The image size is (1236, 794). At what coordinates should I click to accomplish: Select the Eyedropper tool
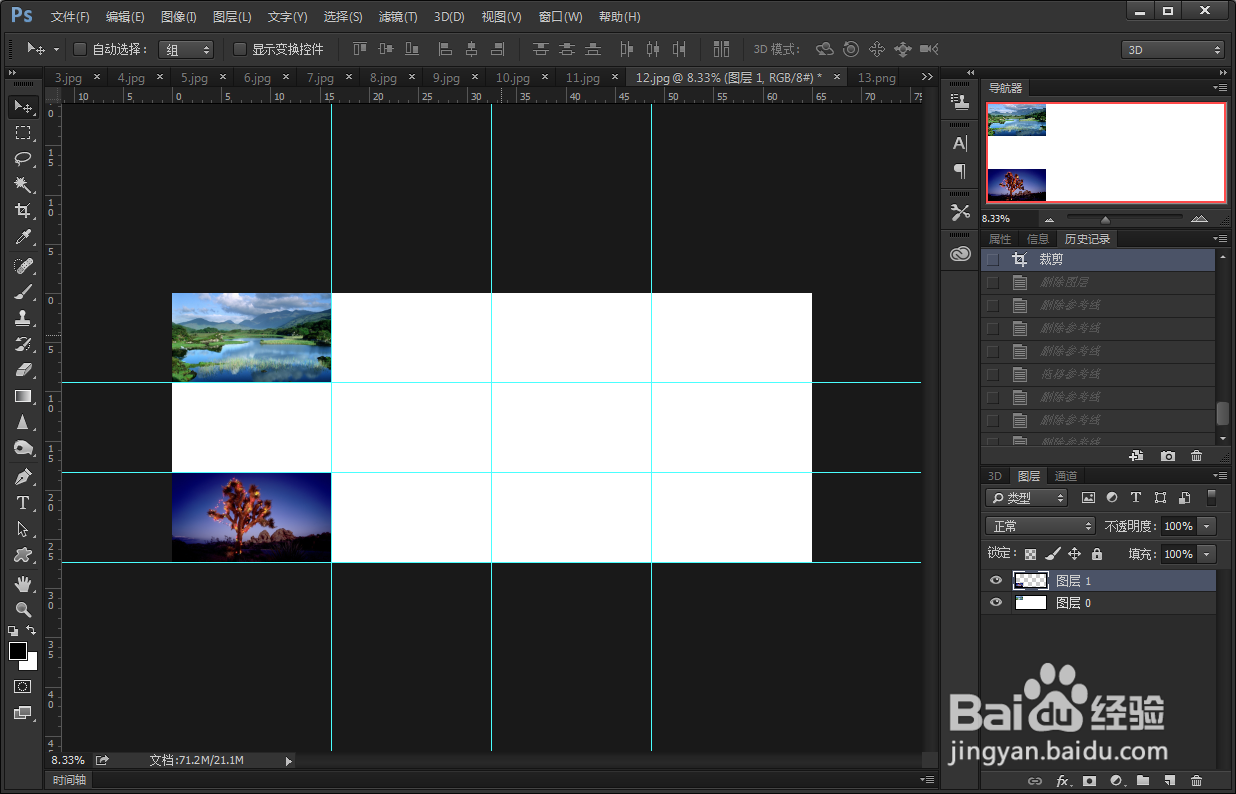click(x=23, y=237)
